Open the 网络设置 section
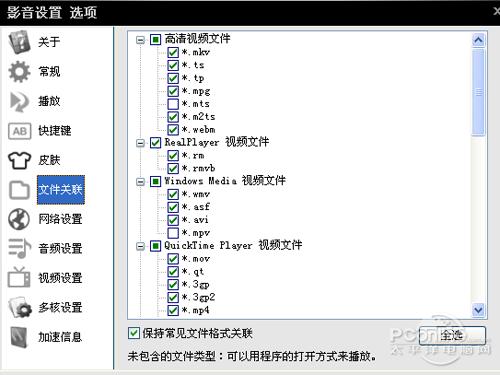This screenshot has height=375, width=500. pyautogui.click(x=60, y=219)
